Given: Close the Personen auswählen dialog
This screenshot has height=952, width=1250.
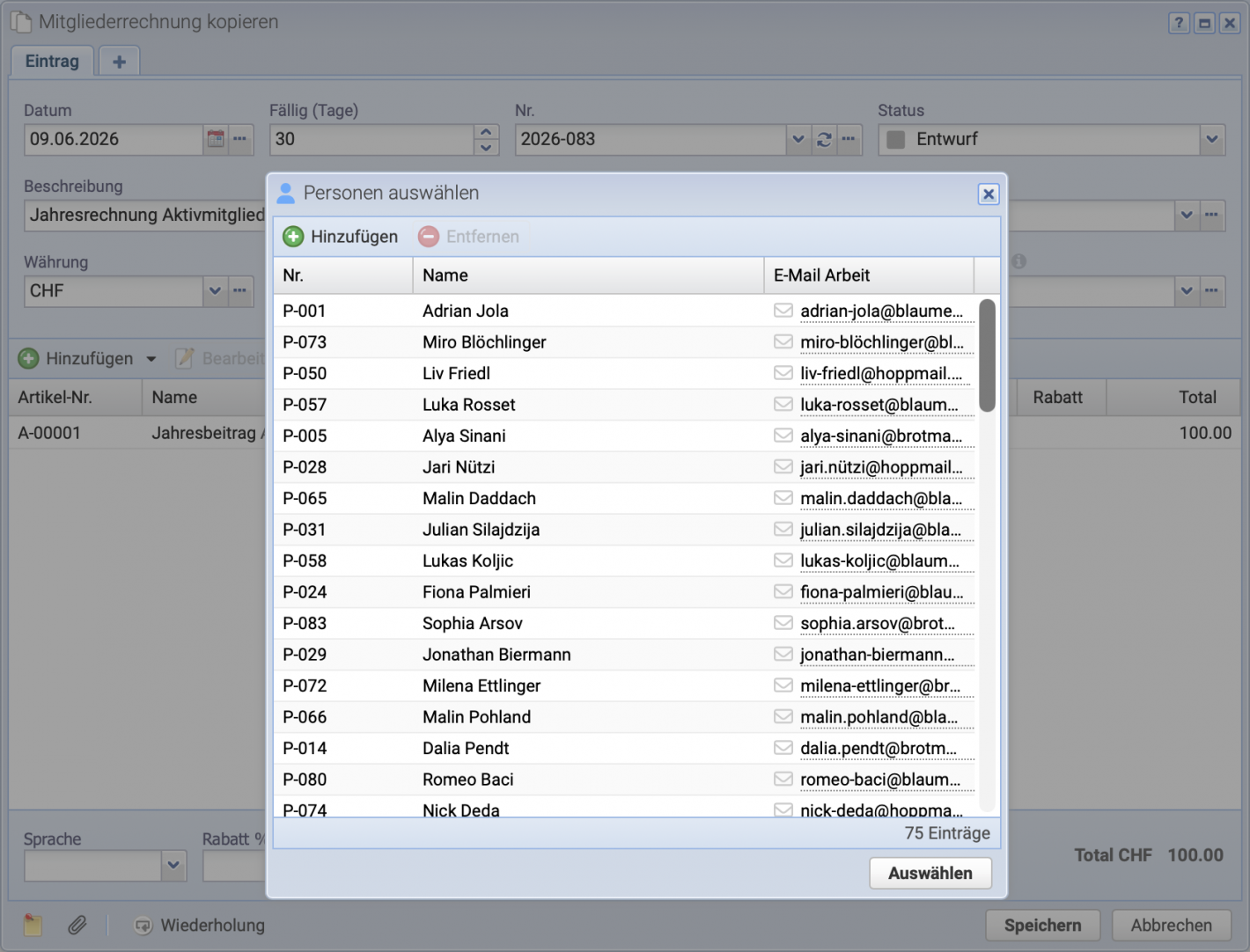Looking at the screenshot, I should (989, 194).
